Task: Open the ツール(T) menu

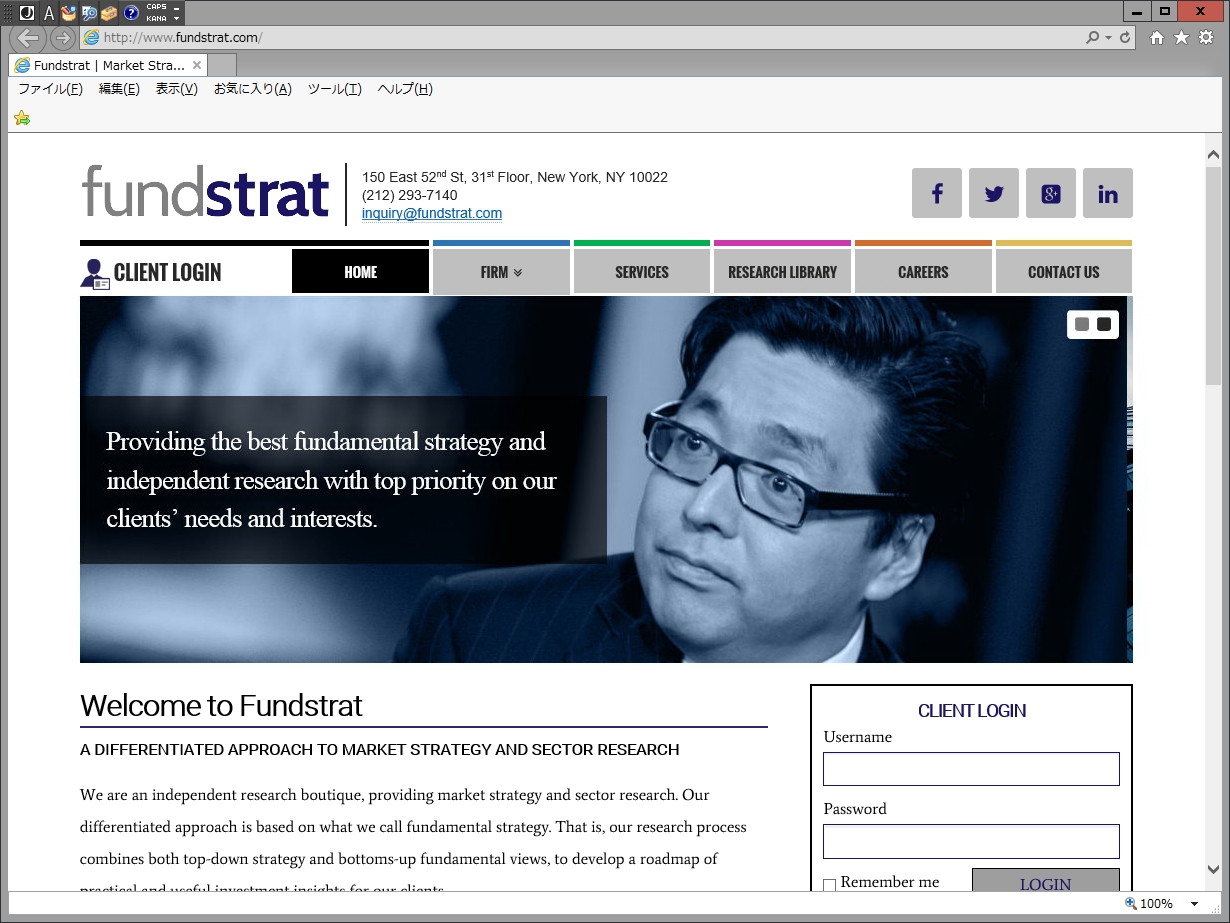Action: [x=335, y=89]
